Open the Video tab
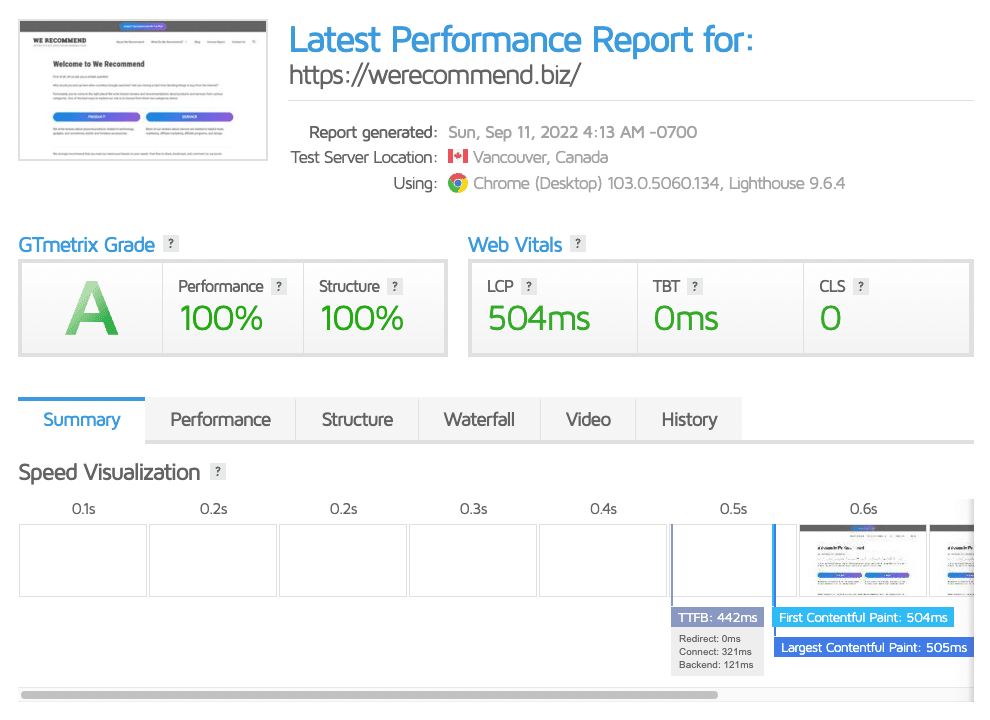Screen dimensions: 990x720 pos(588,419)
